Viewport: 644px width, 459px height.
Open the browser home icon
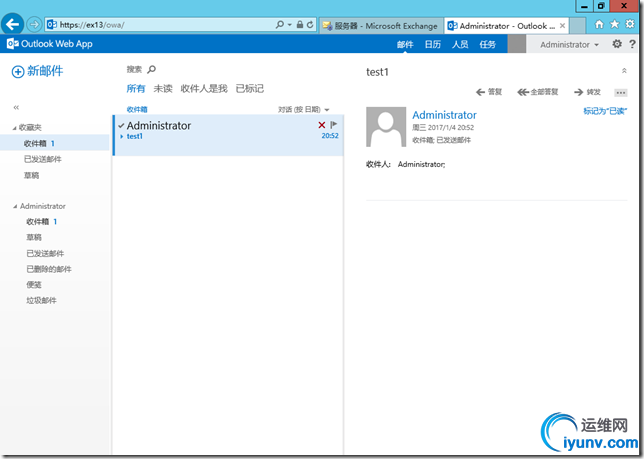[599, 24]
